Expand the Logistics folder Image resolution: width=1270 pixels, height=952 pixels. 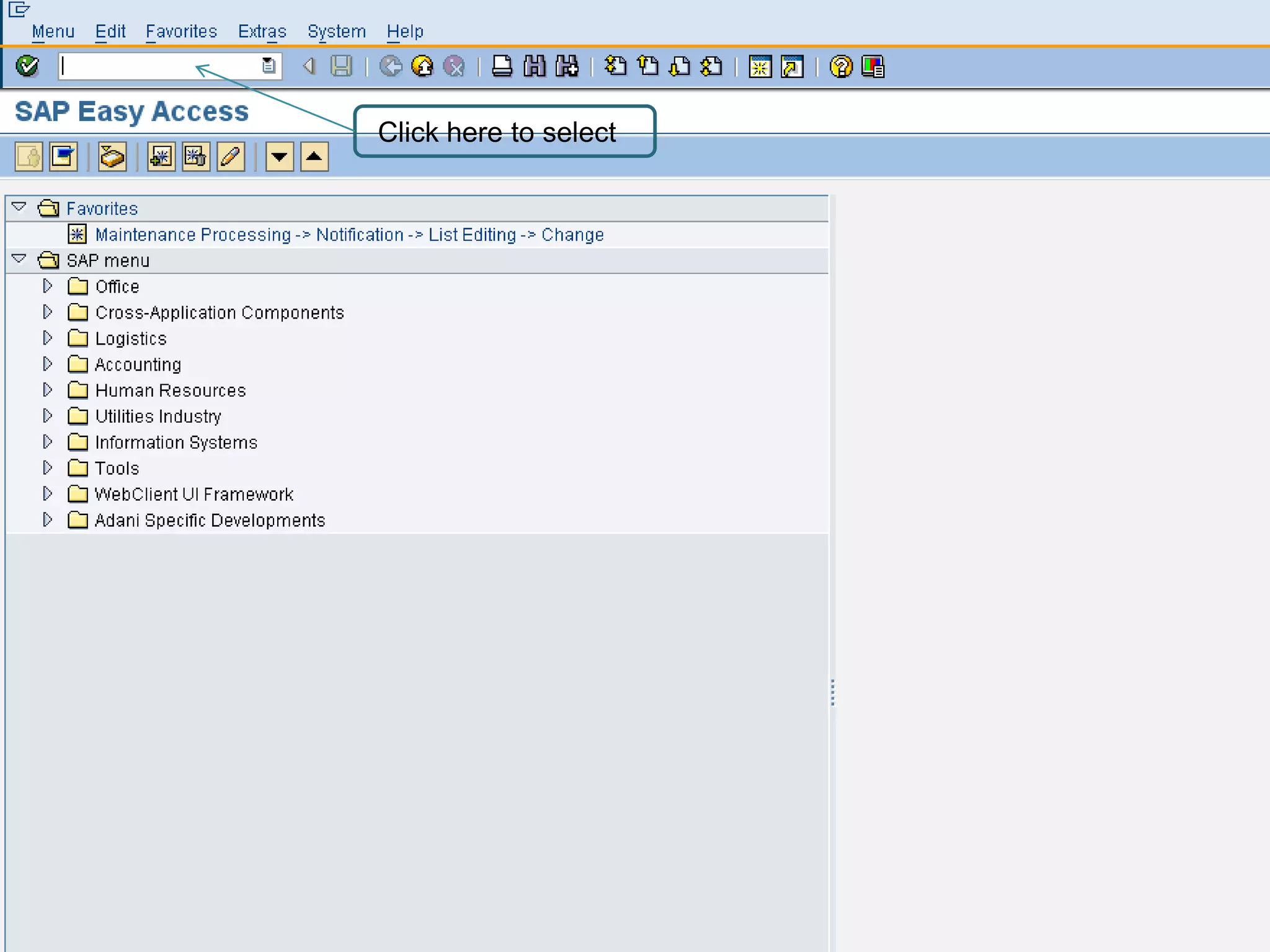coord(47,338)
